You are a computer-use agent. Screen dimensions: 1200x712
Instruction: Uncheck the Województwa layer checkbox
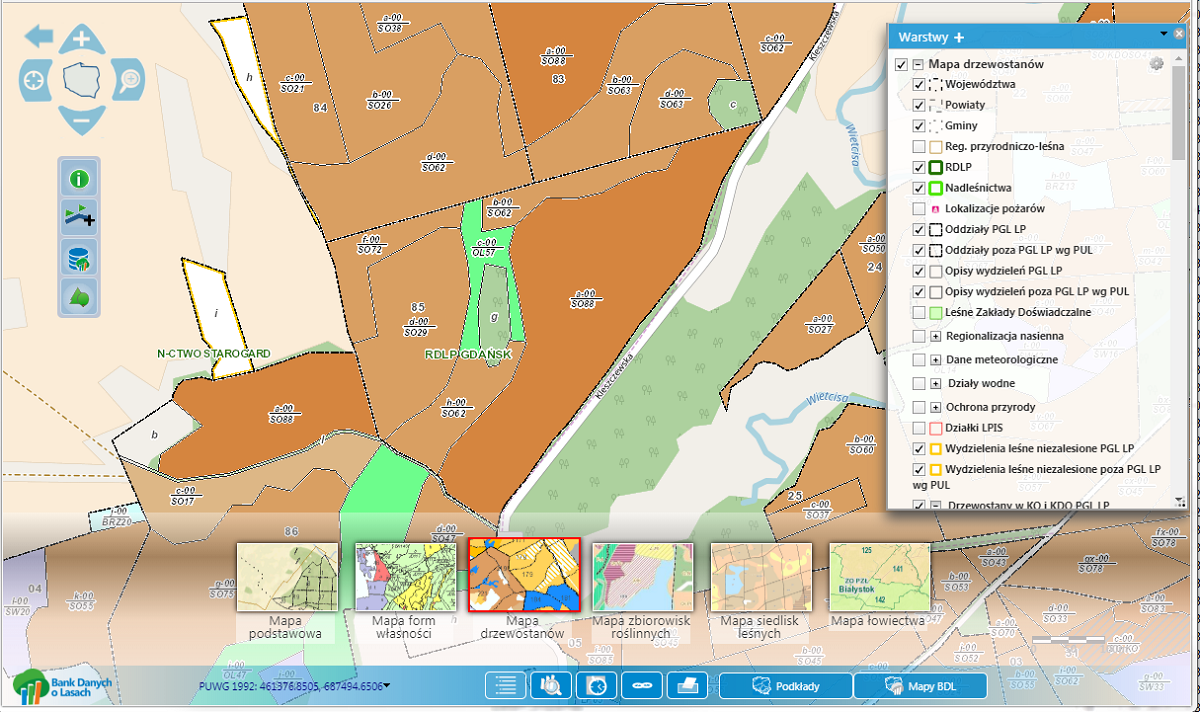coord(919,85)
